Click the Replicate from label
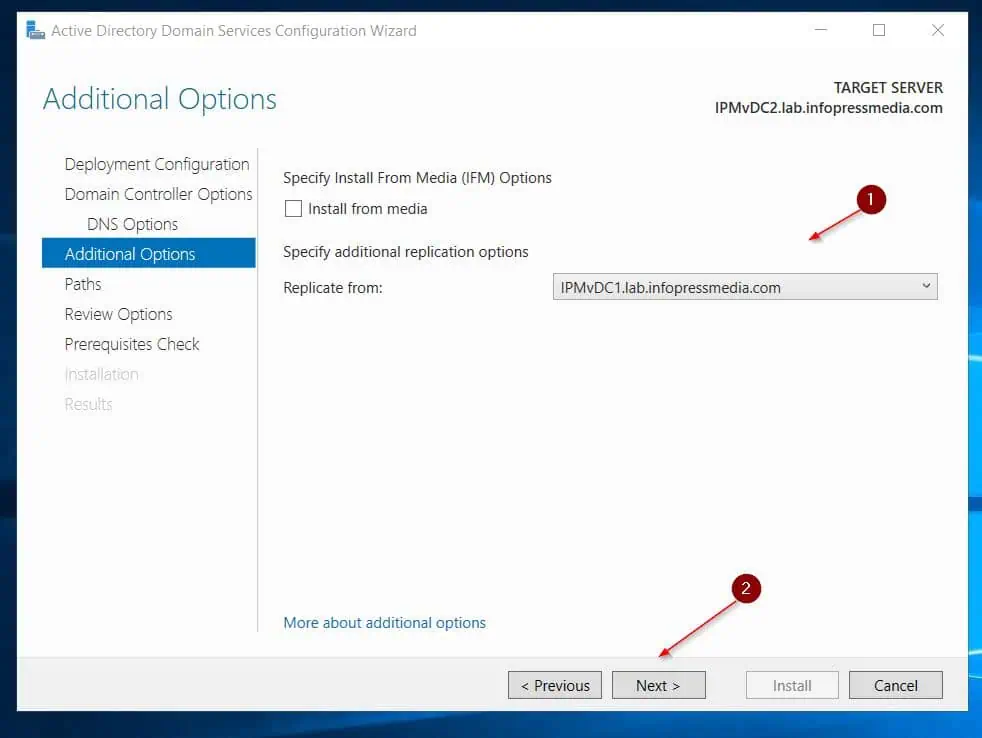The height and width of the screenshot is (738, 982). [333, 288]
